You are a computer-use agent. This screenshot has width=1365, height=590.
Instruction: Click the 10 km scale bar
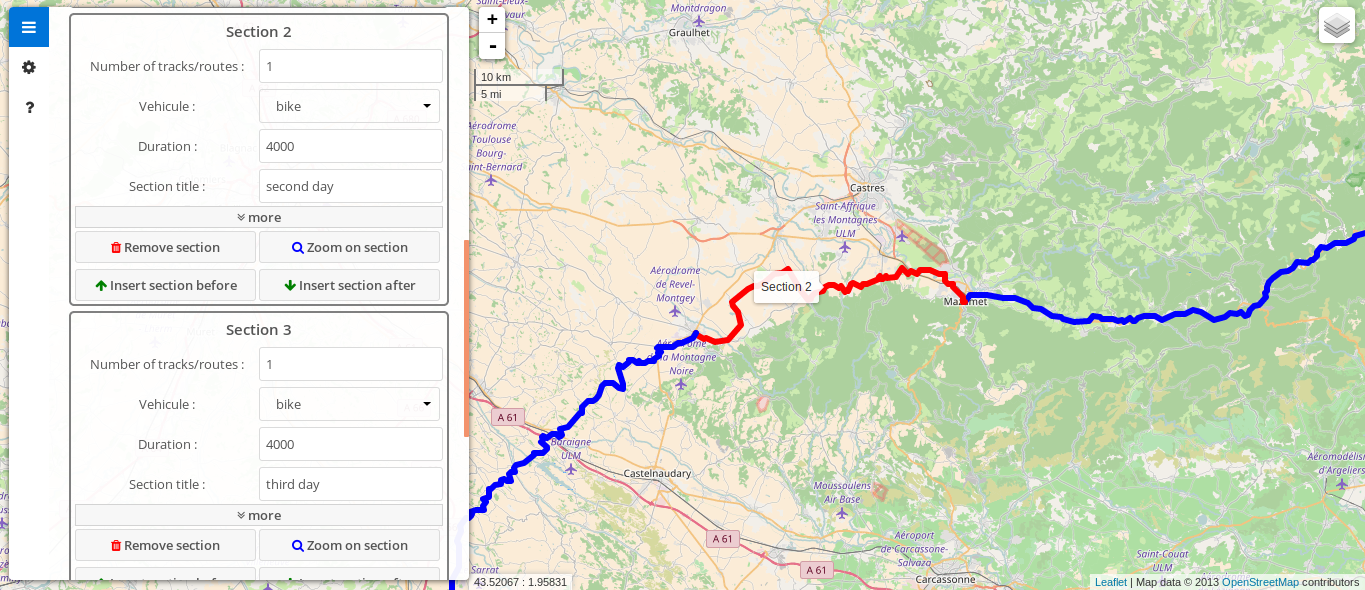[518, 77]
